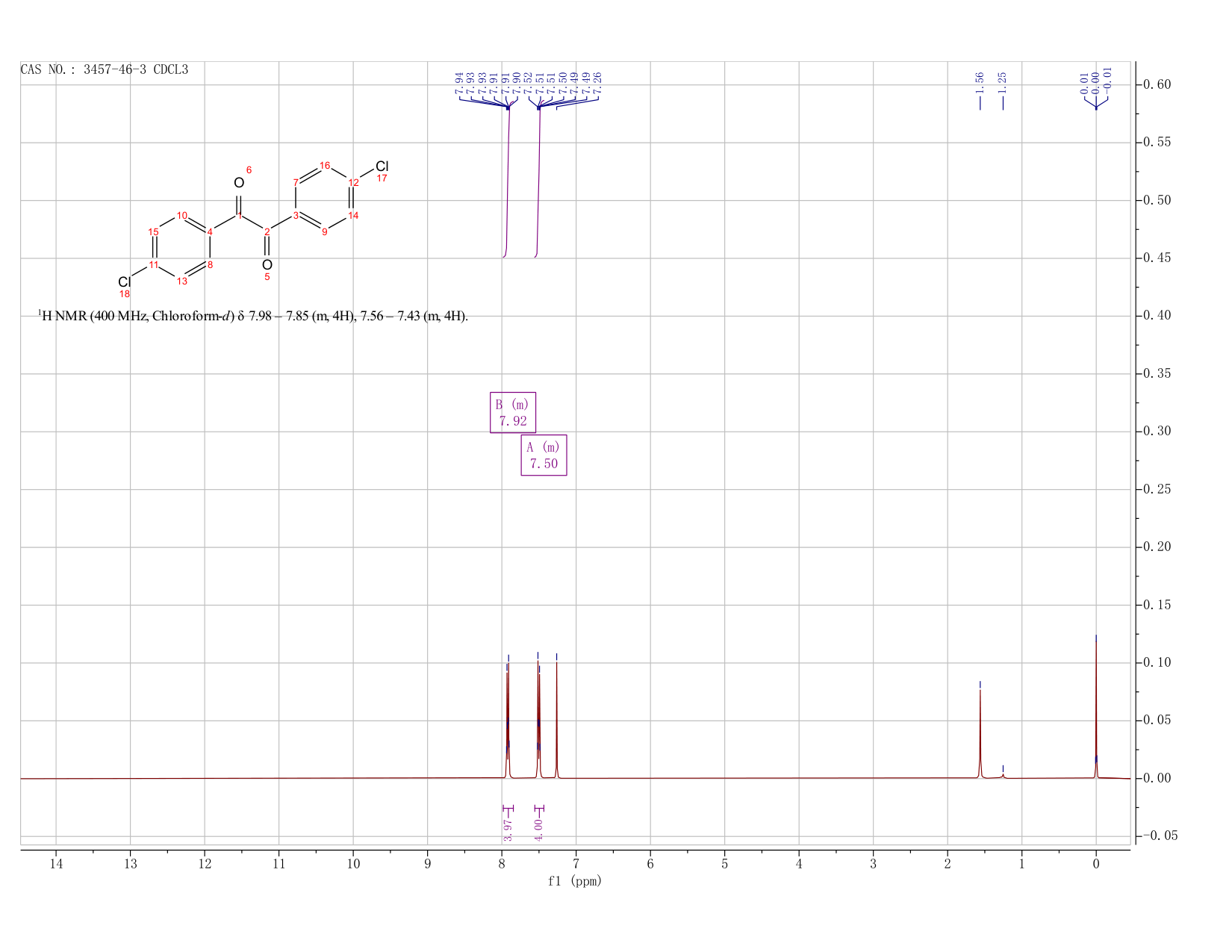Click x-axis tick label 4
Screen dimensions: 1232x952
point(799,864)
